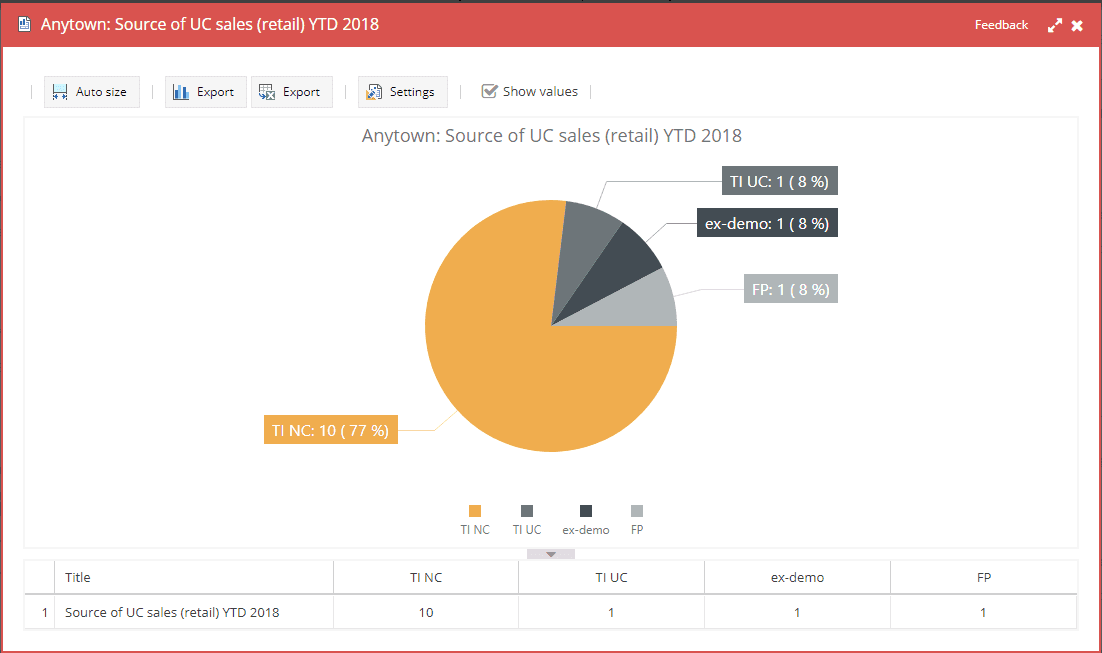Toggle the FP legend swatch

pyautogui.click(x=637, y=511)
